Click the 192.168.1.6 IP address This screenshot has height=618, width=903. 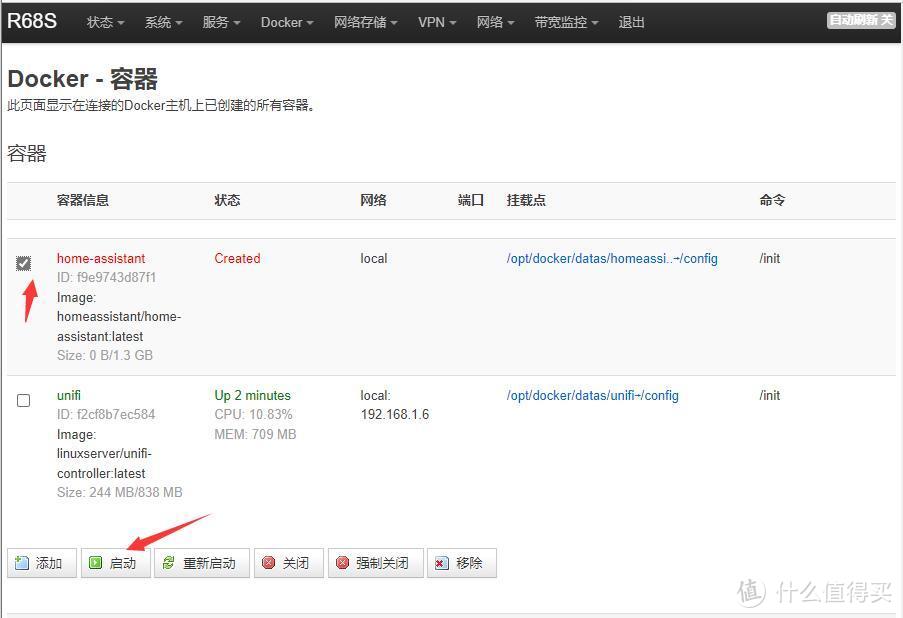coord(394,414)
